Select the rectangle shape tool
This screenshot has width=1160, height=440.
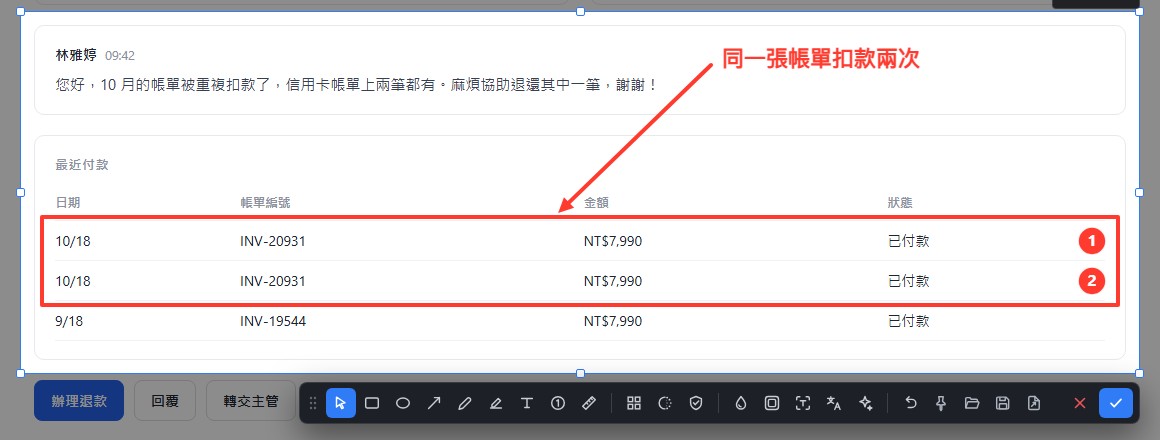pyautogui.click(x=372, y=403)
